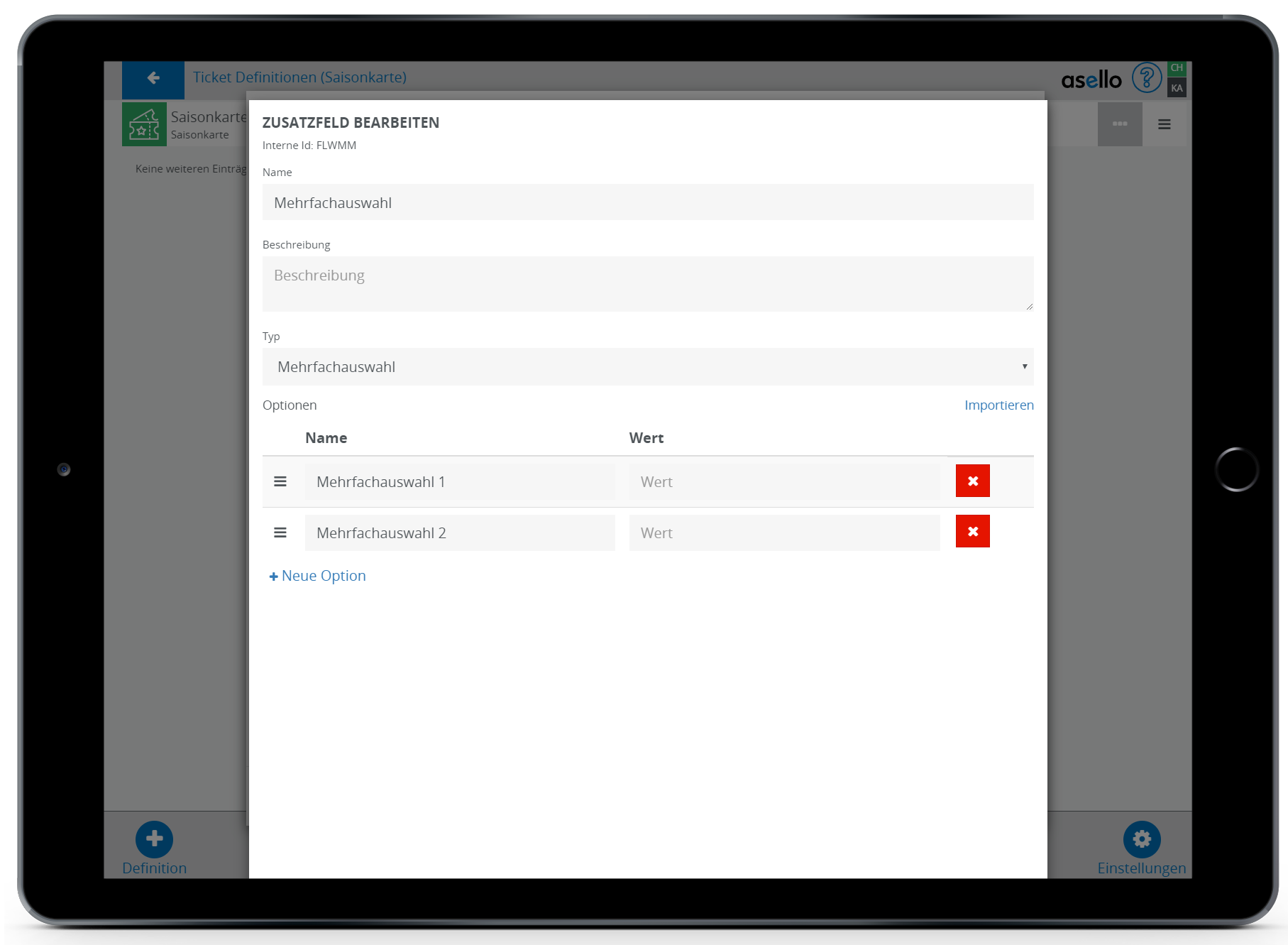Open Einstellungen gear icon
Image resolution: width=1288 pixels, height=945 pixels.
click(1141, 839)
